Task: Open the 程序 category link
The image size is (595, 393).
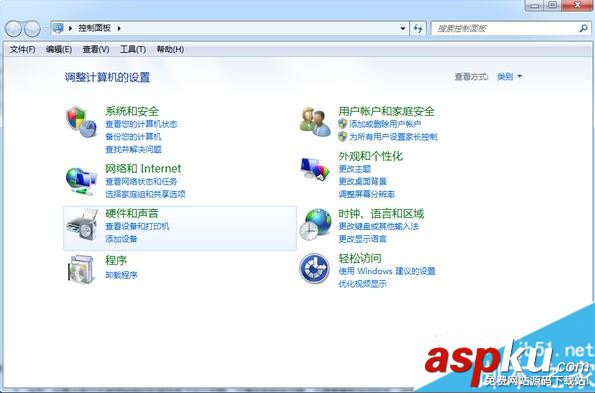Action: (x=116, y=260)
